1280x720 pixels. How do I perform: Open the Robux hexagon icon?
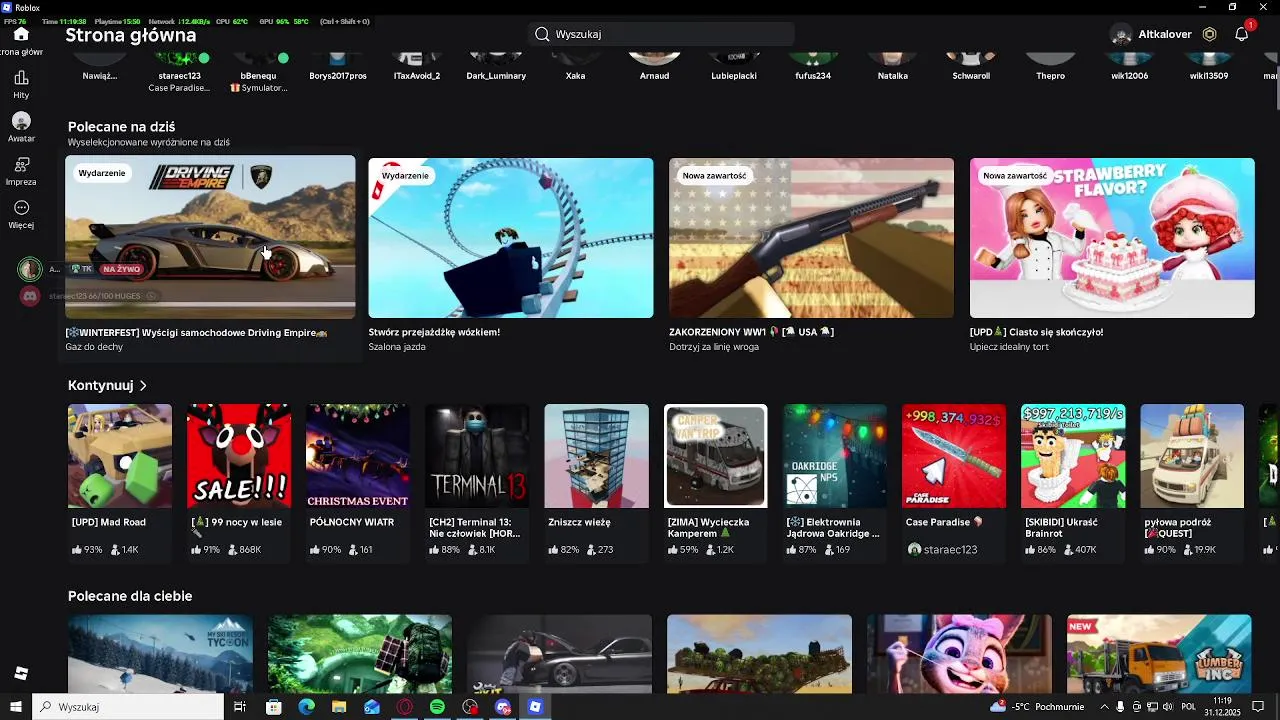click(x=1209, y=34)
